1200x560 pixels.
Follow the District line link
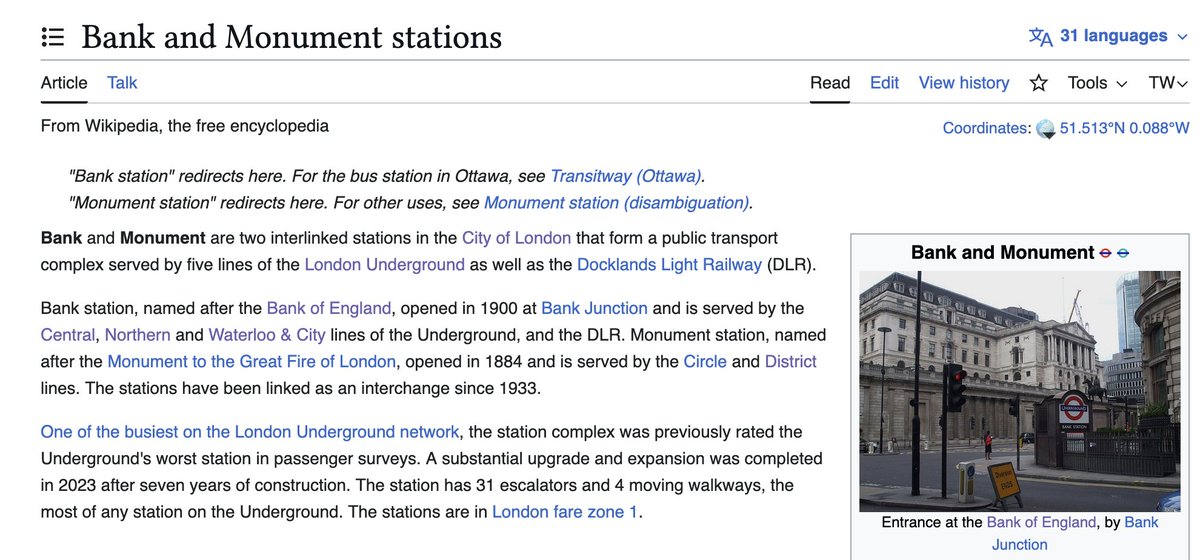tap(791, 361)
